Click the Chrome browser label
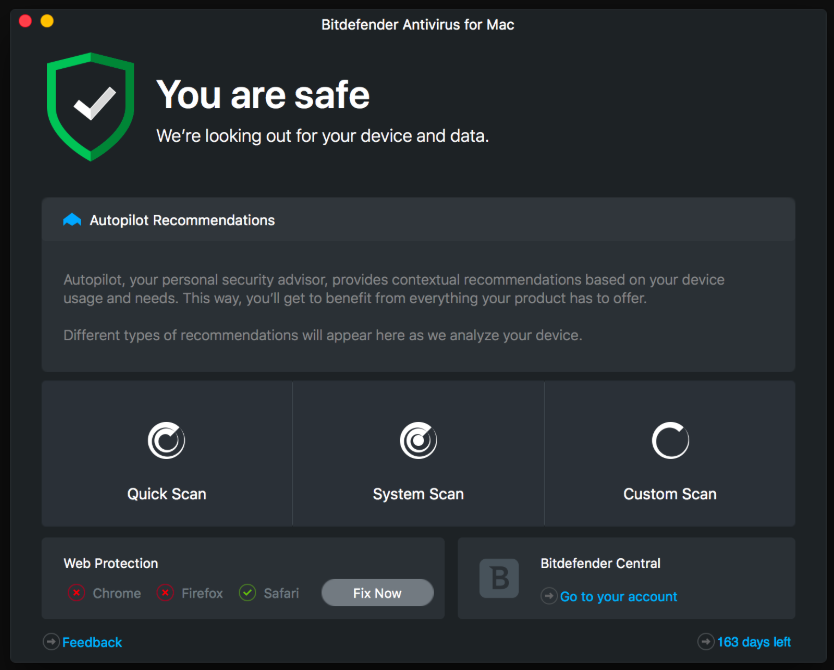This screenshot has width=834, height=670. (x=117, y=593)
